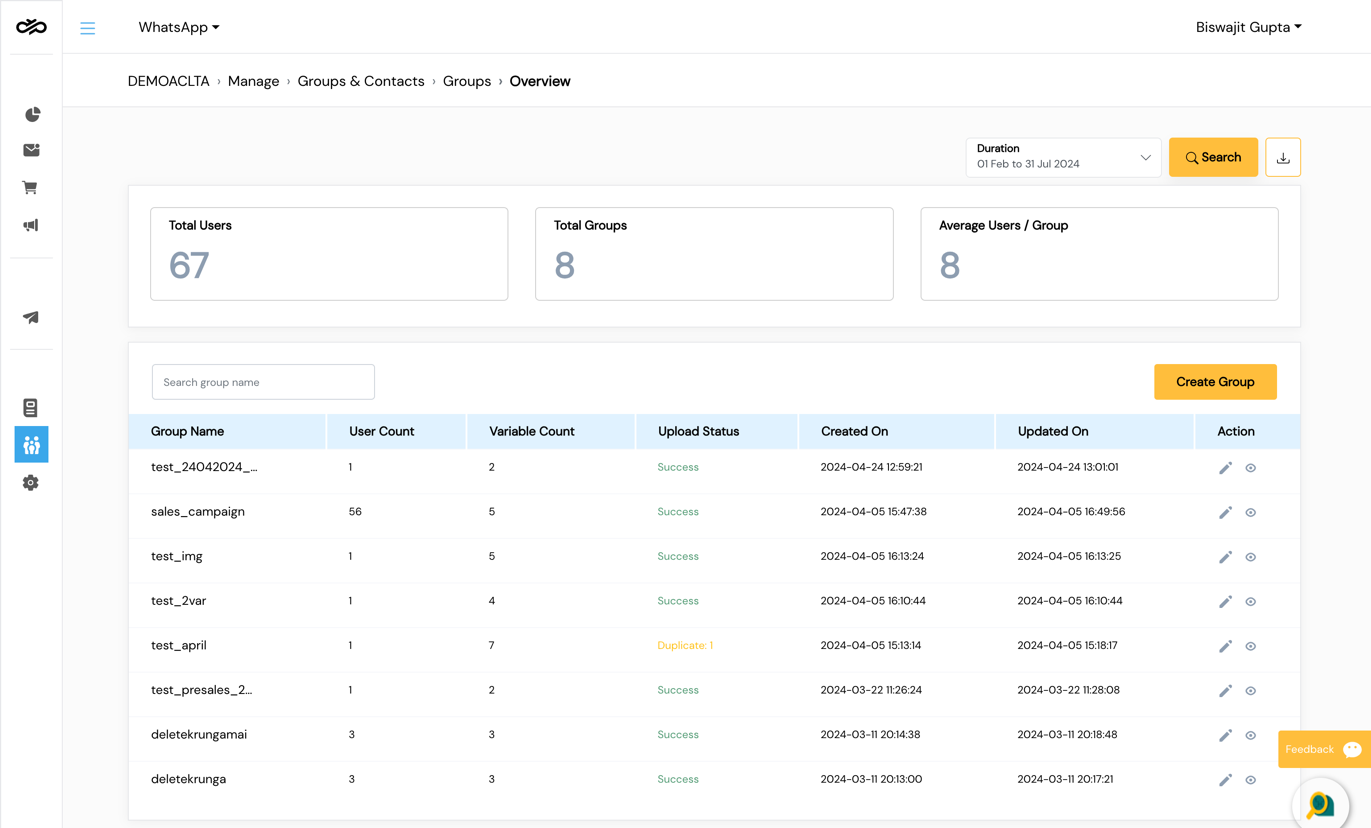Open the Feedback button
This screenshot has height=828, width=1371.
[x=1324, y=749]
